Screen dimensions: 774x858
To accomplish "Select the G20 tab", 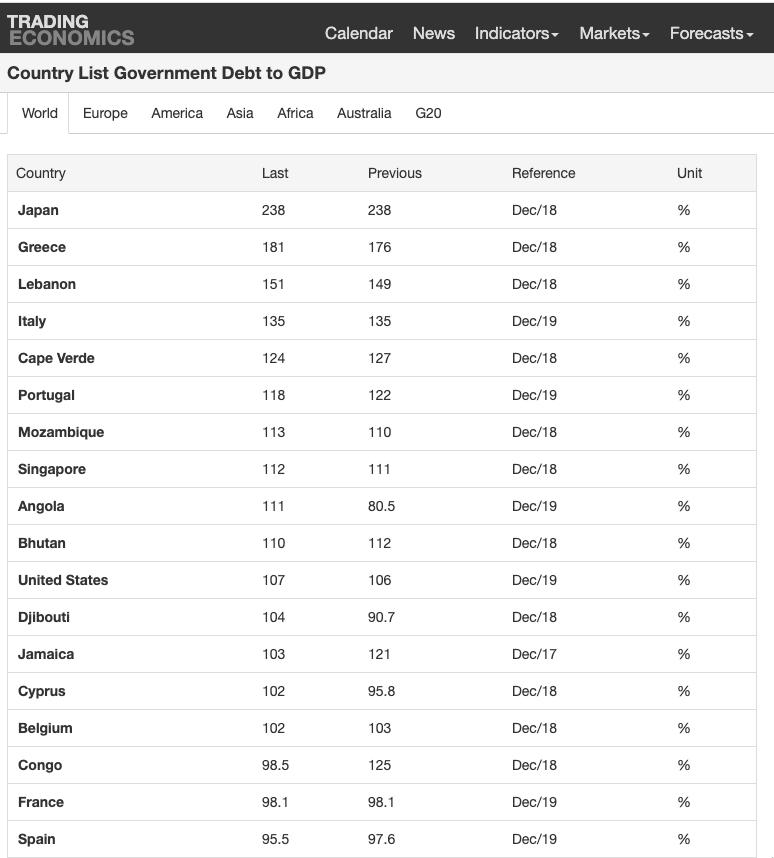I will pyautogui.click(x=428, y=113).
